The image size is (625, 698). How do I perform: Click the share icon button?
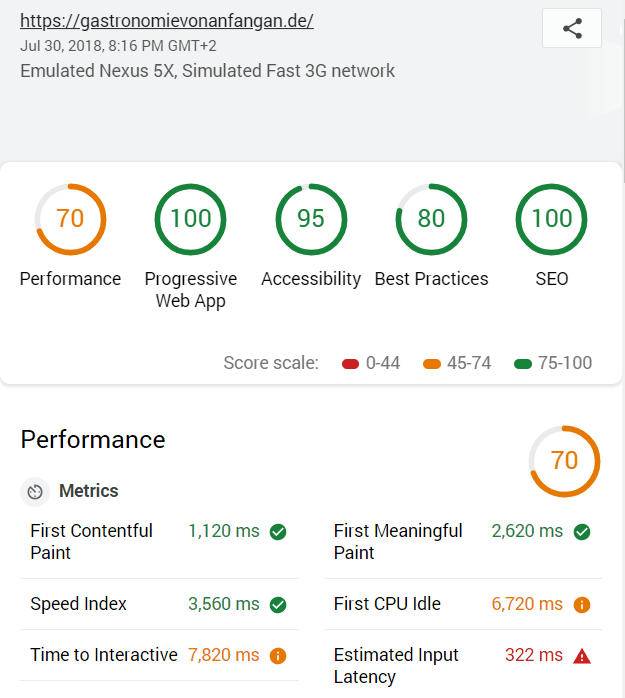[572, 28]
